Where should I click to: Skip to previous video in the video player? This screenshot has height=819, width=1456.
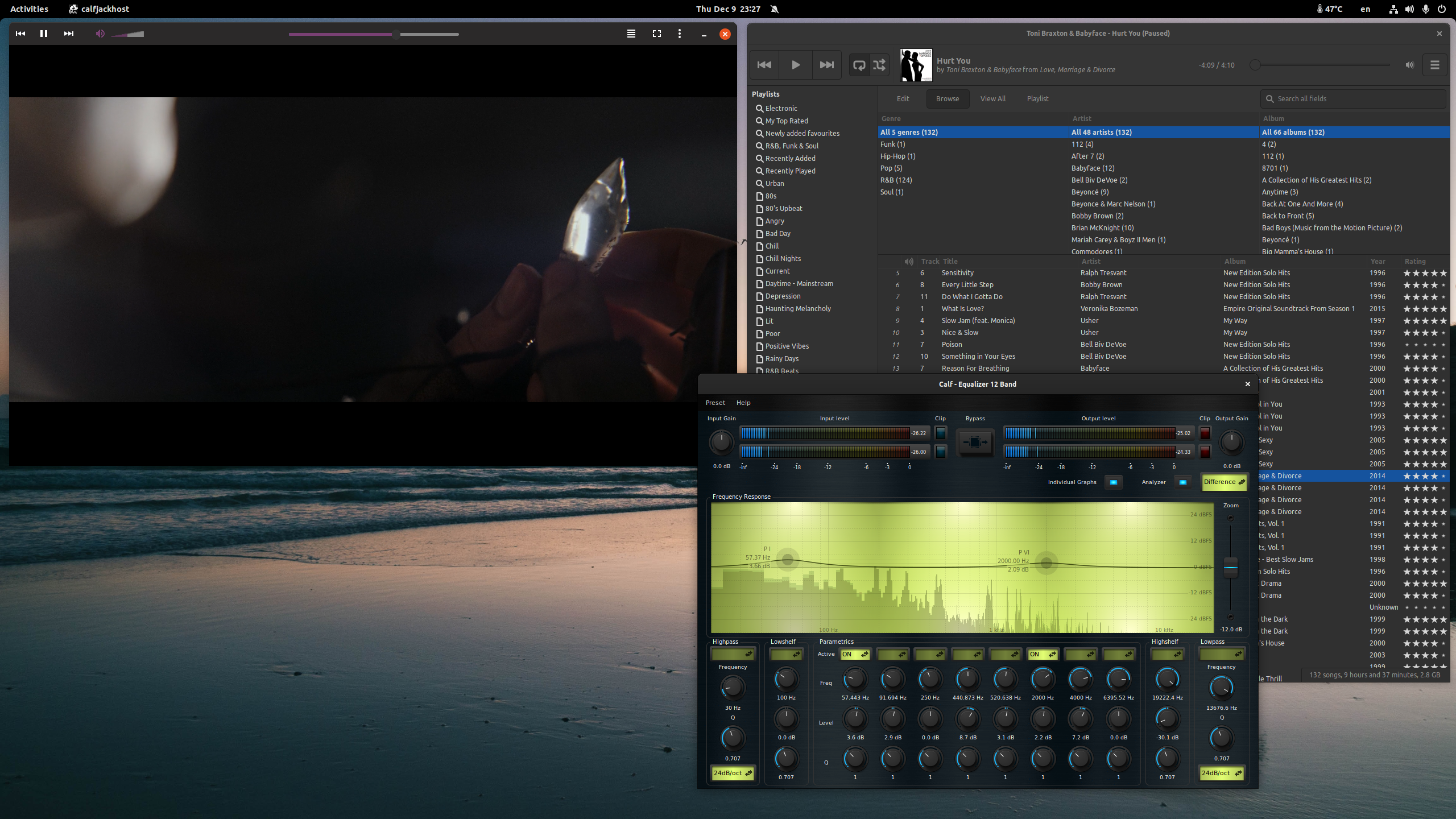click(20, 34)
